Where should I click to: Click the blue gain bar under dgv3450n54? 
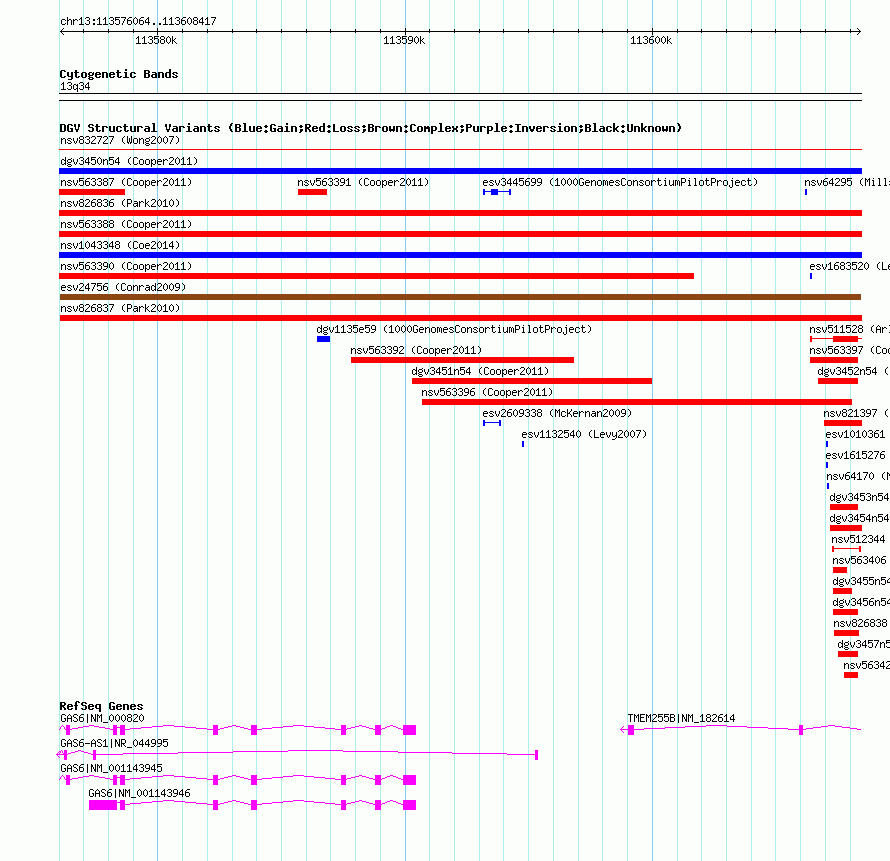[460, 171]
